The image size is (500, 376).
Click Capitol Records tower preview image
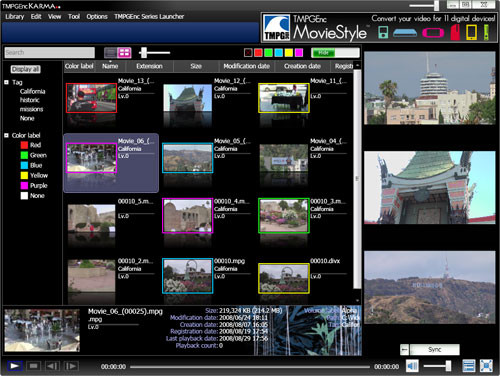point(430,88)
